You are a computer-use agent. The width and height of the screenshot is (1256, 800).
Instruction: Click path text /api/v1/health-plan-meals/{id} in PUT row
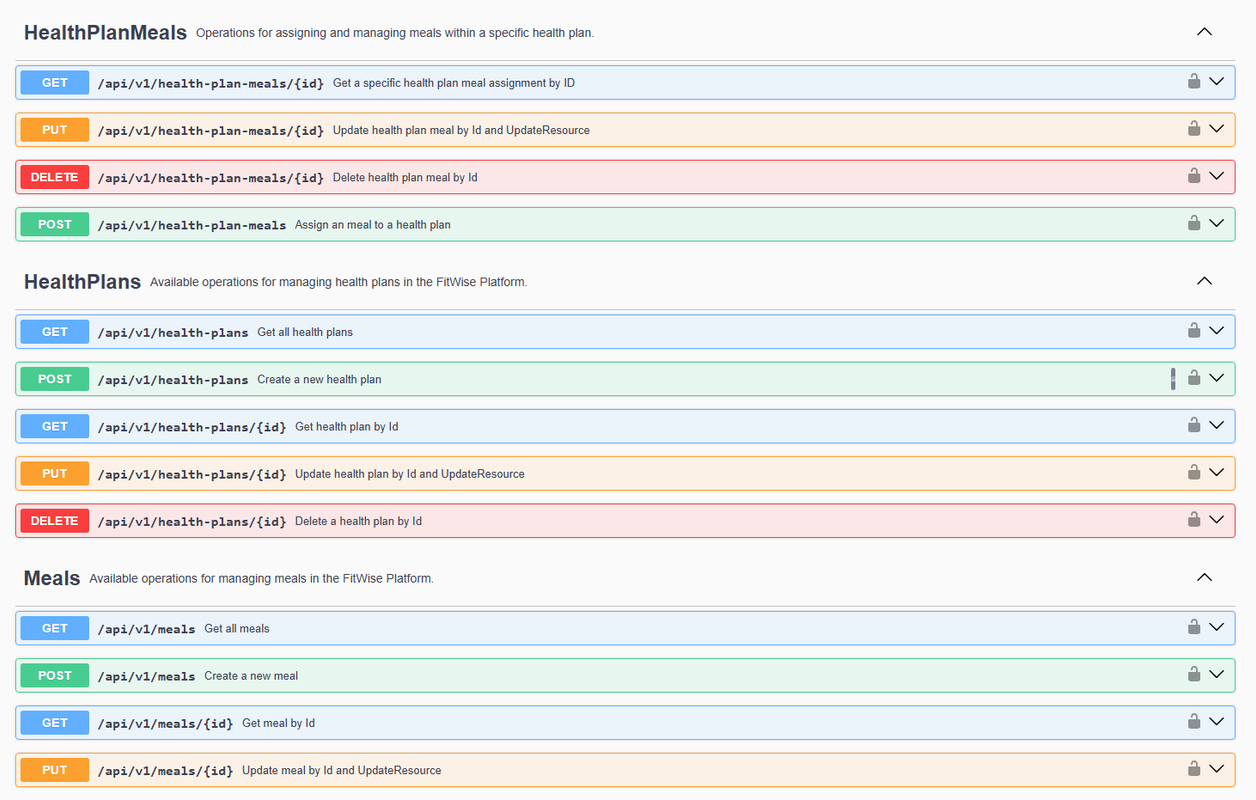(x=211, y=130)
